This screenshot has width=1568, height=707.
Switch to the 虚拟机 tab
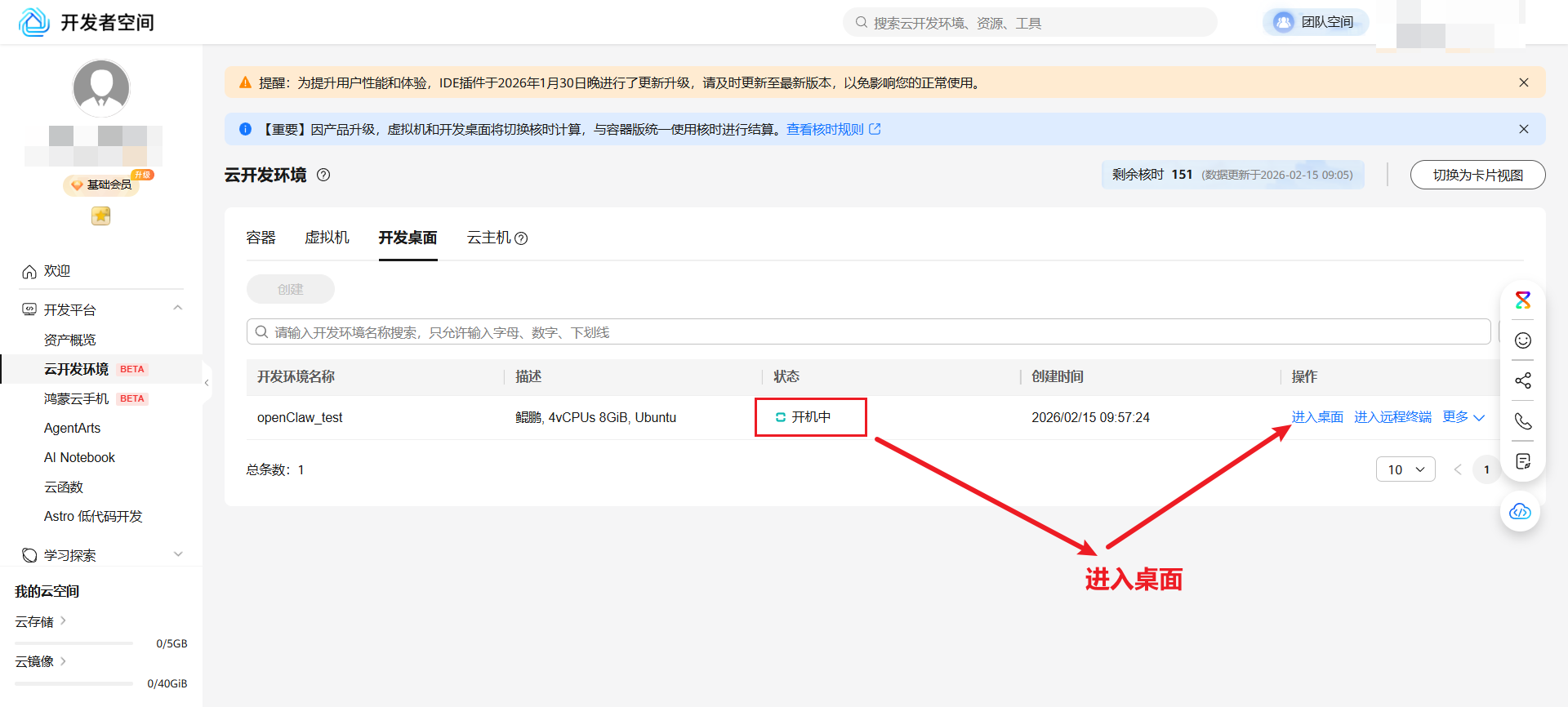click(x=327, y=238)
